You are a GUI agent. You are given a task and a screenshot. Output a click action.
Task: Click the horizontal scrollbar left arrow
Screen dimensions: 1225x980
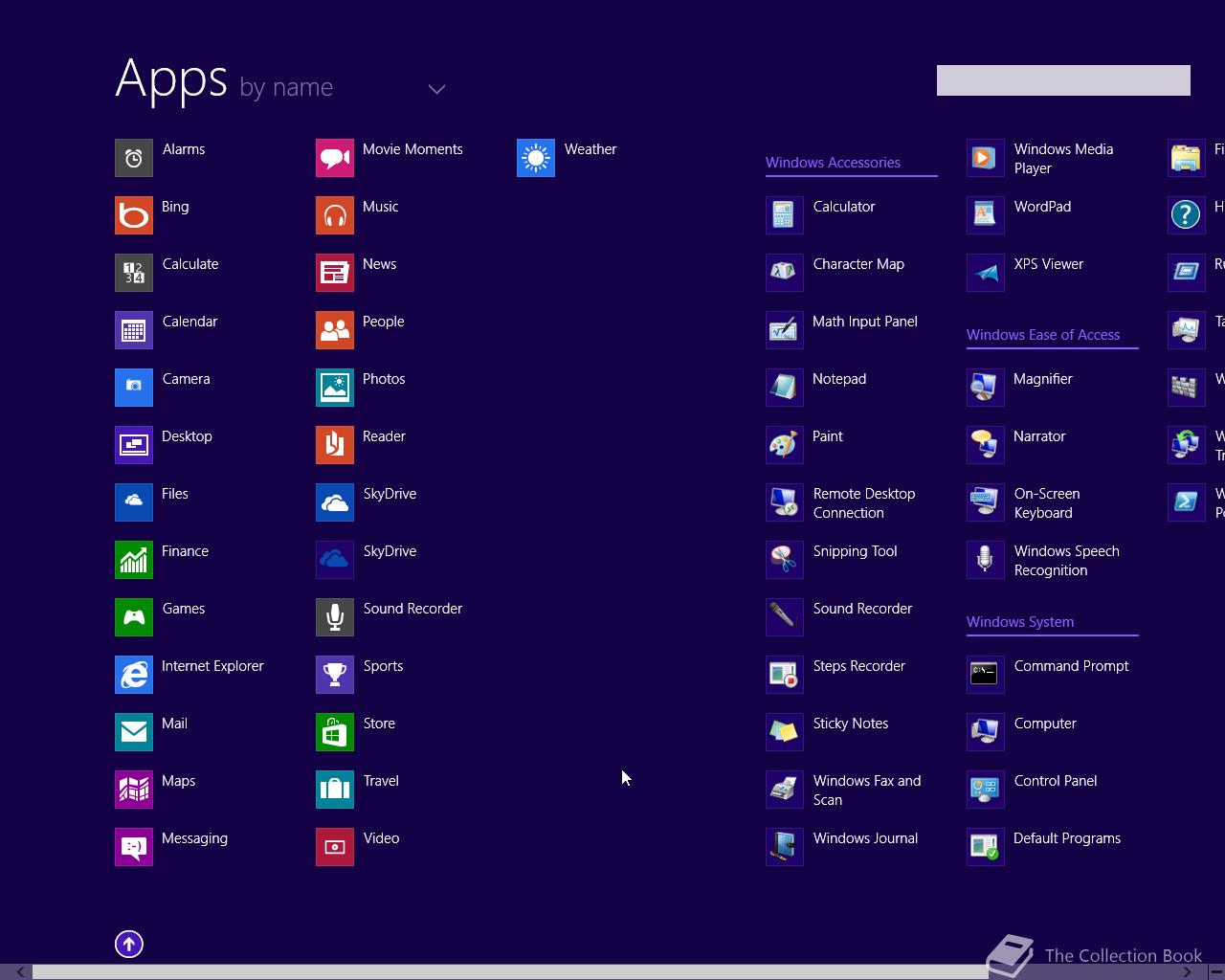point(19,971)
